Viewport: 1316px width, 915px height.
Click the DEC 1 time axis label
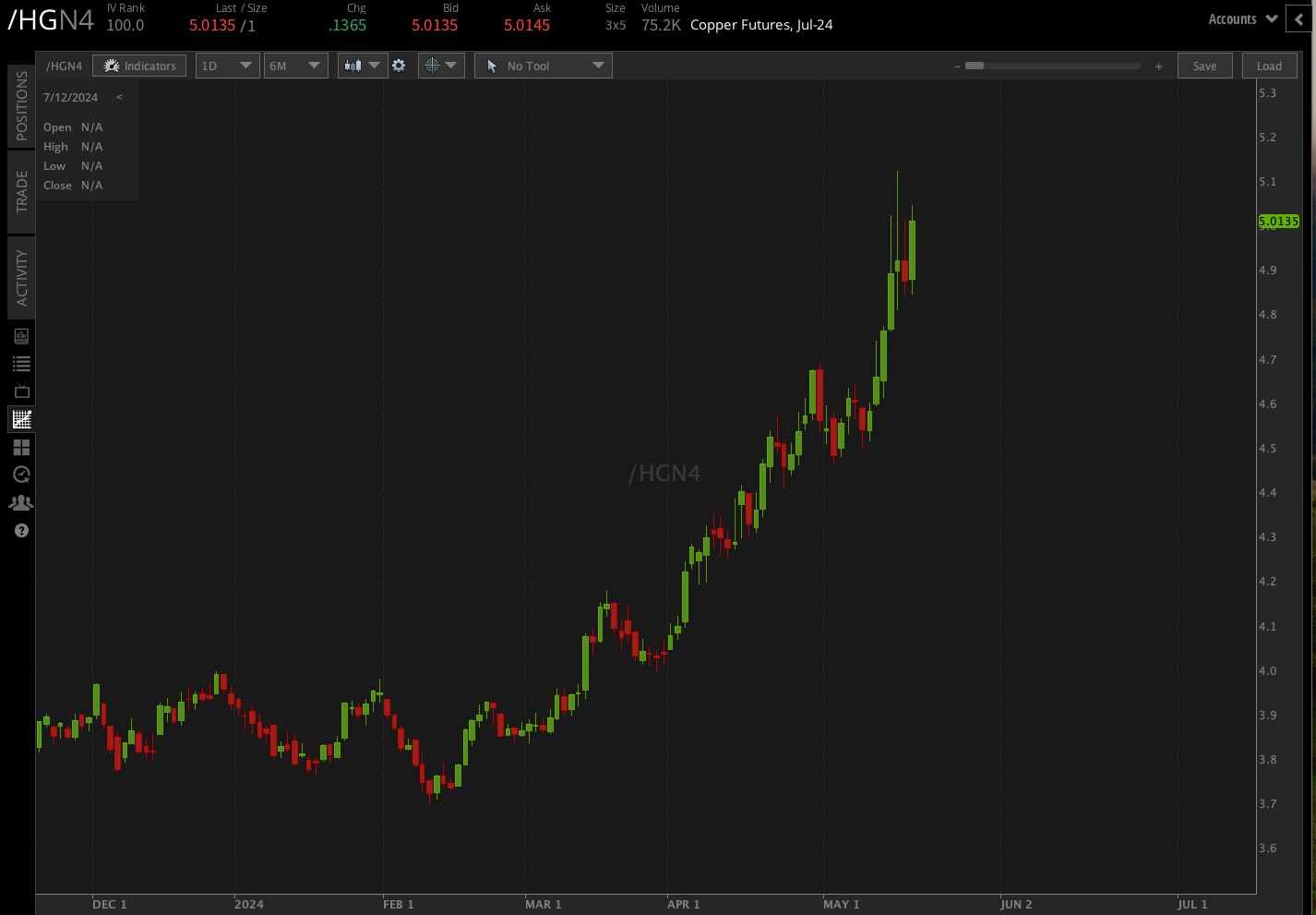(x=110, y=904)
